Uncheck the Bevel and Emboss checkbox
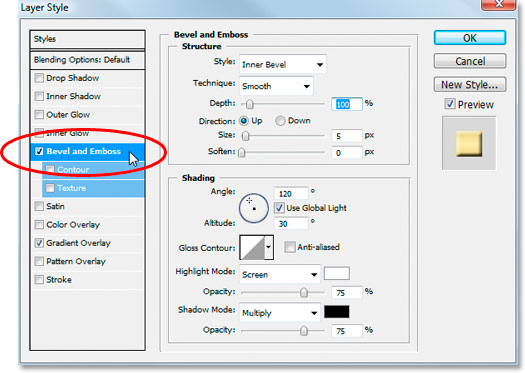 [x=39, y=151]
